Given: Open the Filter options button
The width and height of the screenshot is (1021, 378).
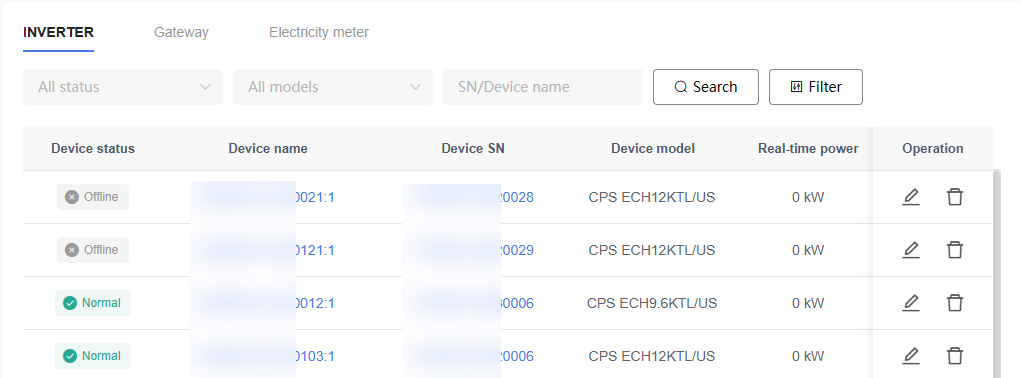Looking at the screenshot, I should [x=816, y=87].
